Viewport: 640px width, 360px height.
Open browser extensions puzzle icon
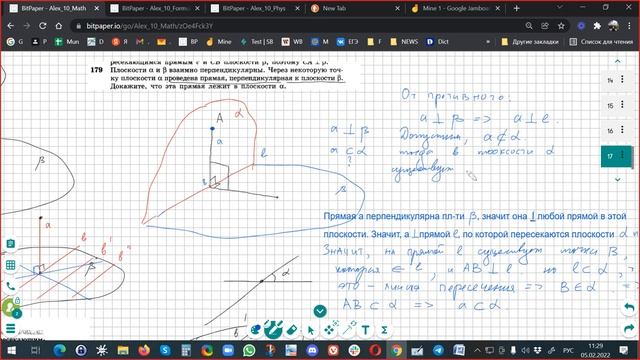[597, 26]
